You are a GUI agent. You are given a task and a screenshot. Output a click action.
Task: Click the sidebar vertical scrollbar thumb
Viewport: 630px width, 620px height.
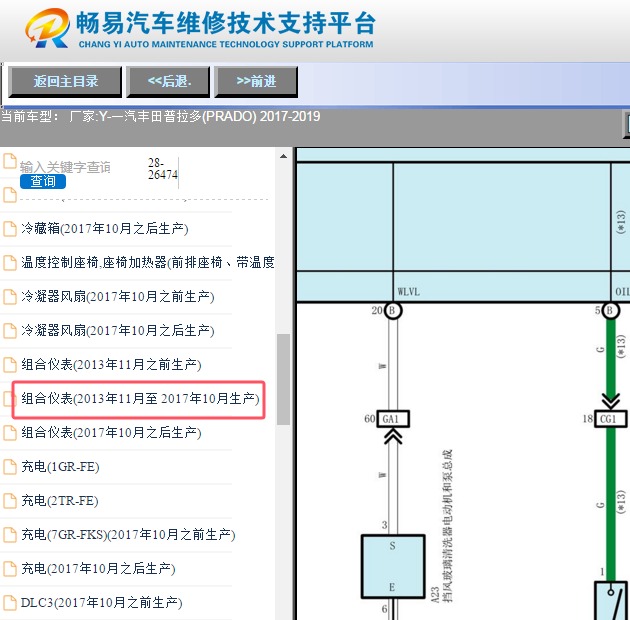click(x=283, y=379)
